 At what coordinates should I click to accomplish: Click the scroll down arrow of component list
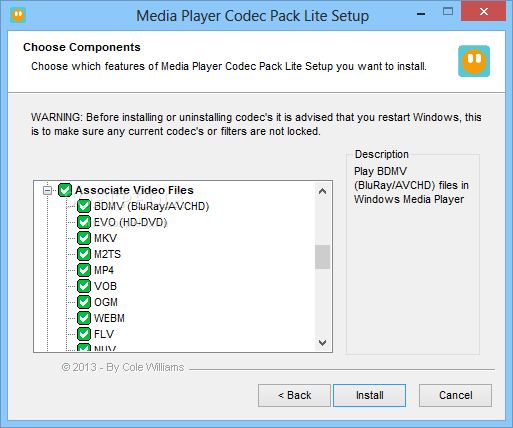(x=322, y=343)
